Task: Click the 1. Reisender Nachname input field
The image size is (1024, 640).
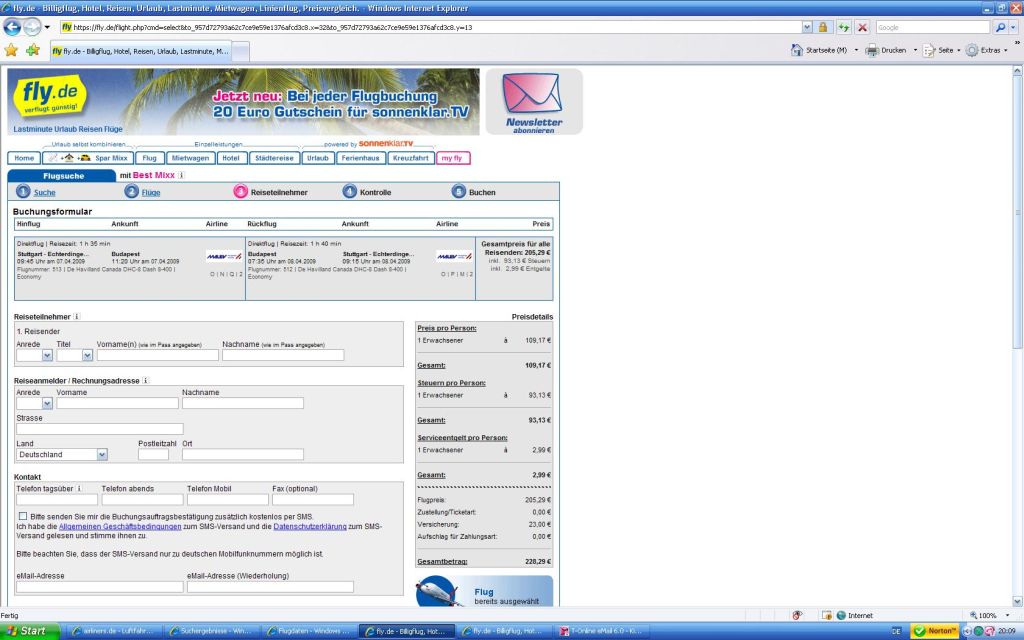Action: [283, 355]
